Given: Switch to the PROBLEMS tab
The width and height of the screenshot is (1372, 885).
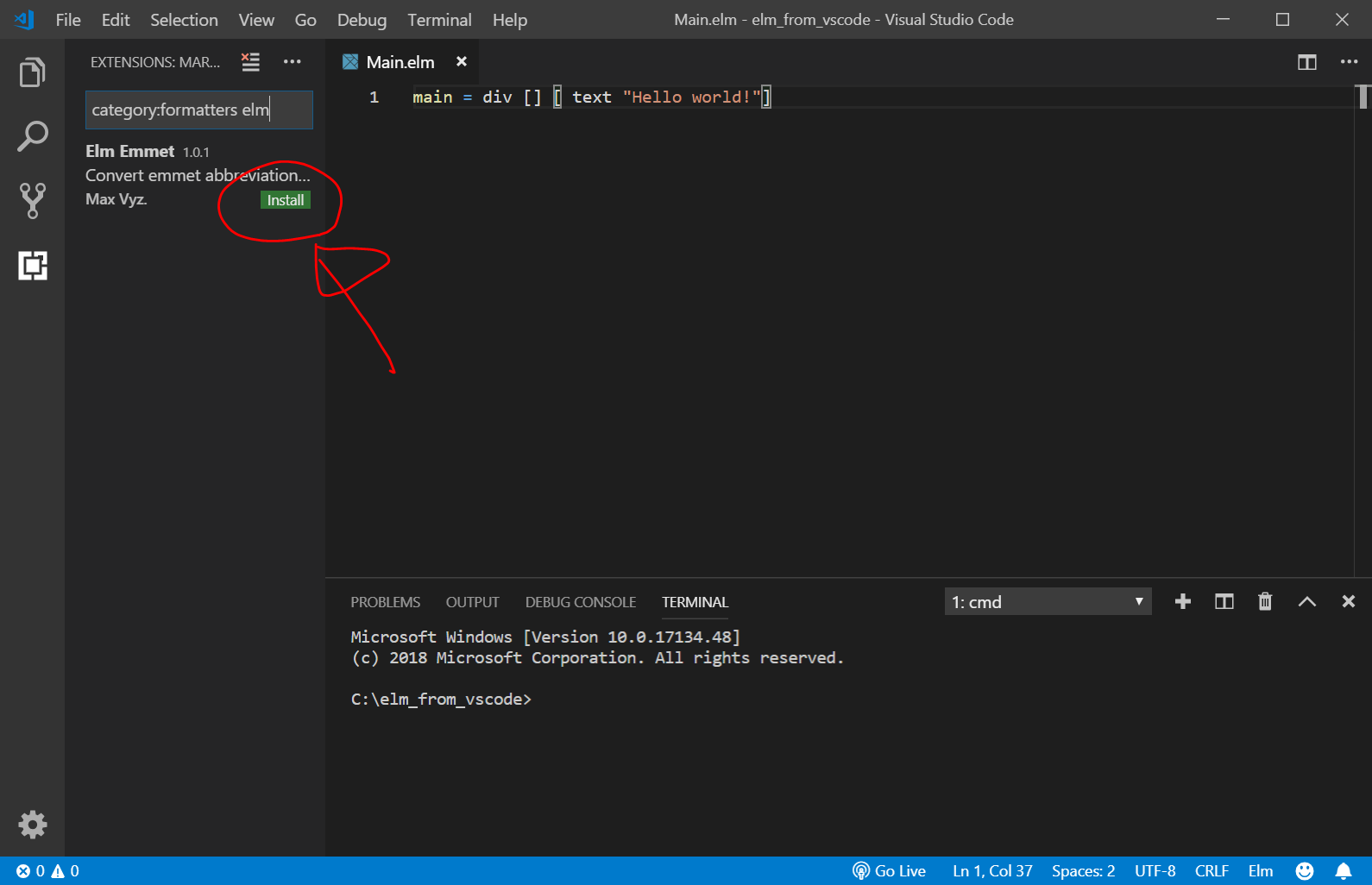Looking at the screenshot, I should [385, 602].
